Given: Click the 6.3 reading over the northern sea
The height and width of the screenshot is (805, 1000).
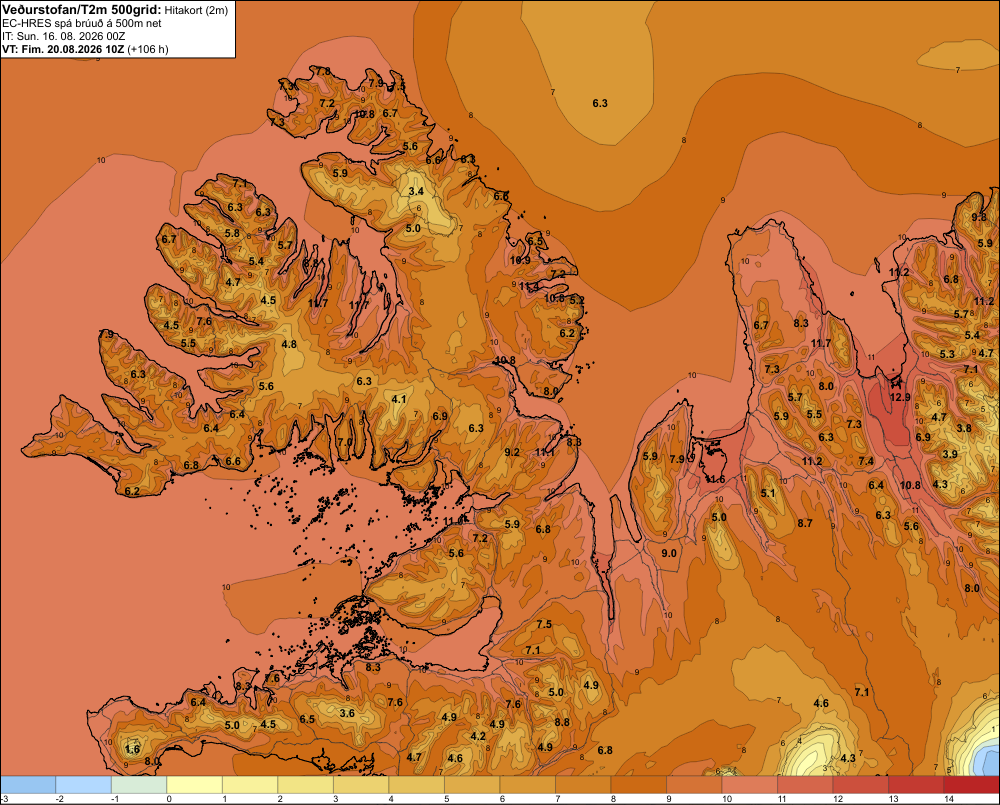Looking at the screenshot, I should [x=600, y=103].
